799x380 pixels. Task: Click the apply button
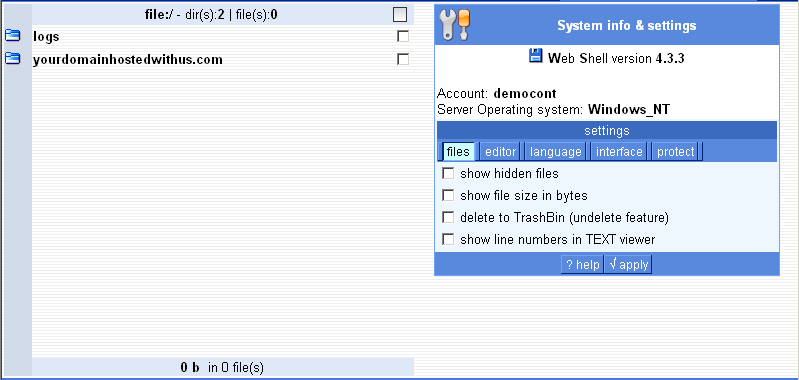pyautogui.click(x=628, y=265)
